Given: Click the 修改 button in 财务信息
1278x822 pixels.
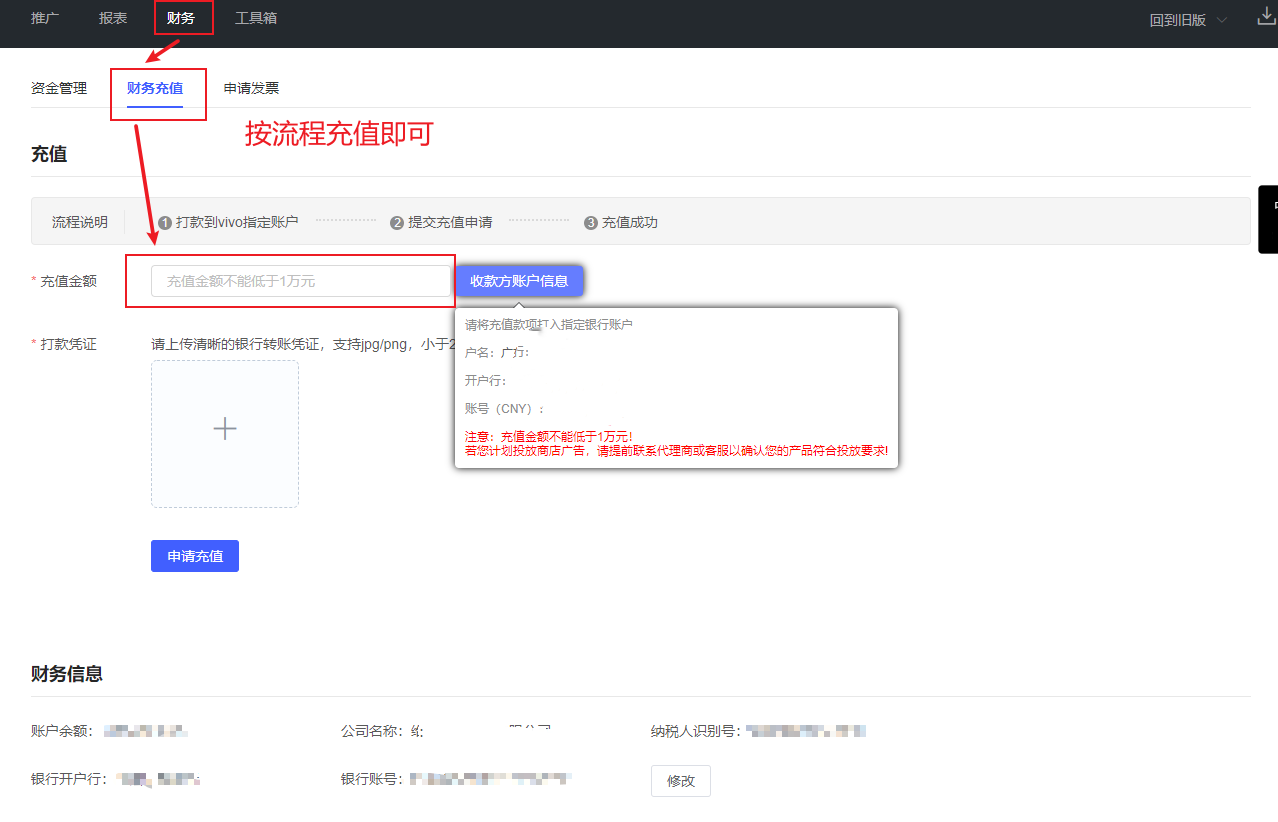Looking at the screenshot, I should coord(680,781).
